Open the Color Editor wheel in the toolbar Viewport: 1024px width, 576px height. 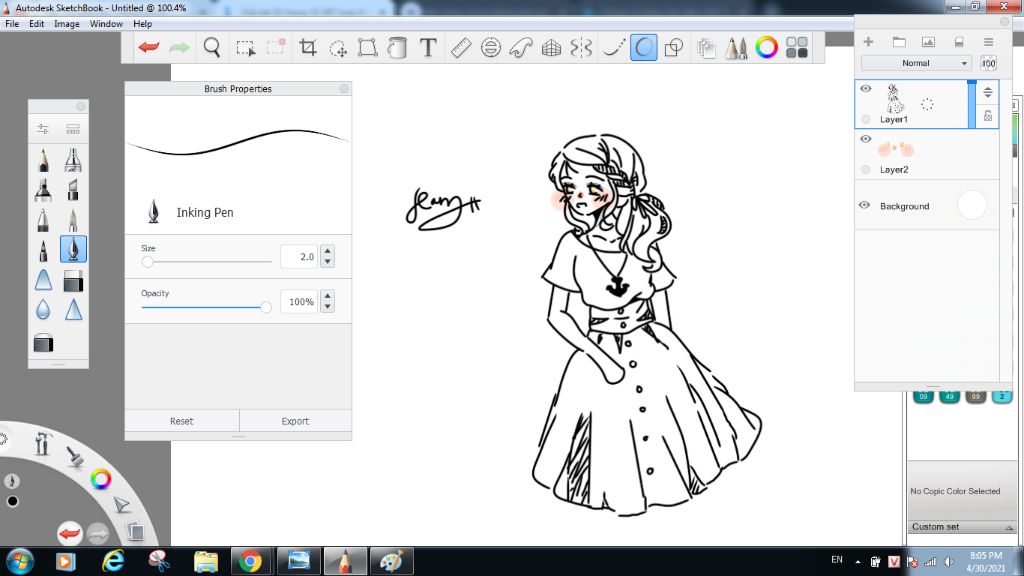point(767,47)
